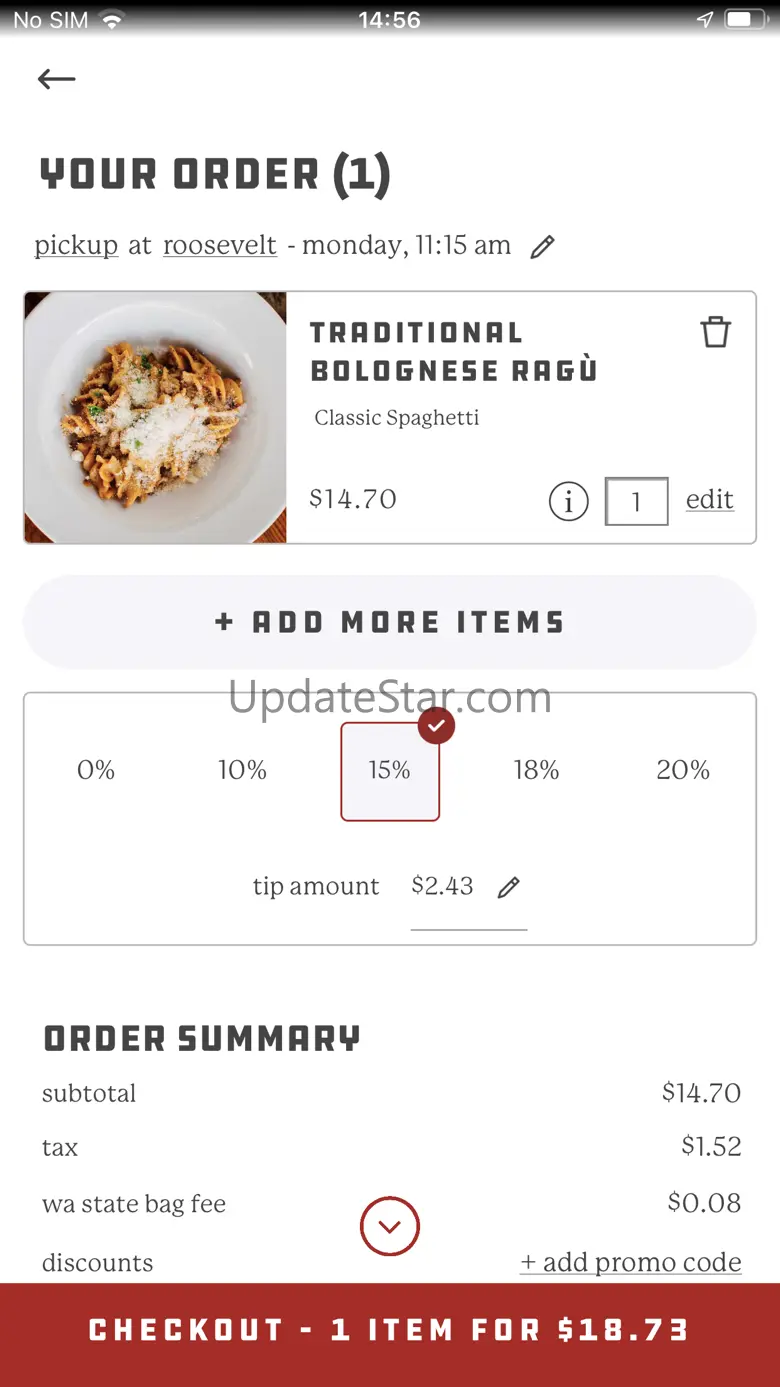
Task: Expand order summary with red chevron
Action: tap(390, 1226)
